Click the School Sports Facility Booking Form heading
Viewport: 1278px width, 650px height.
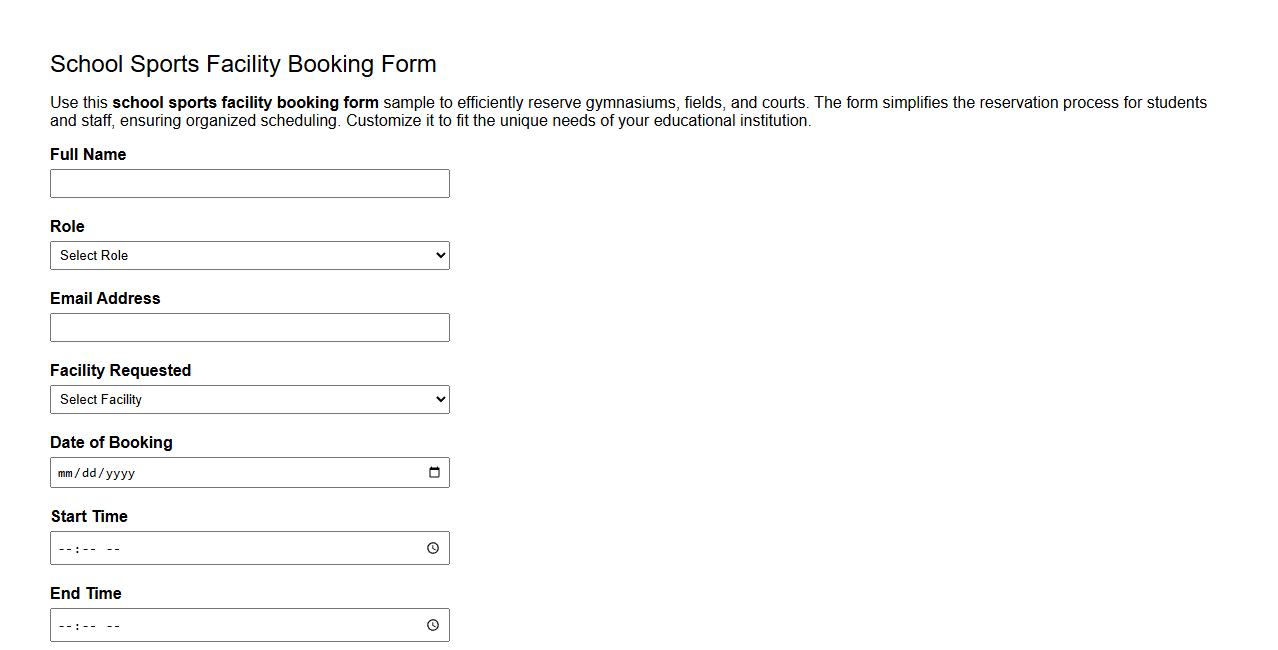[x=243, y=63]
